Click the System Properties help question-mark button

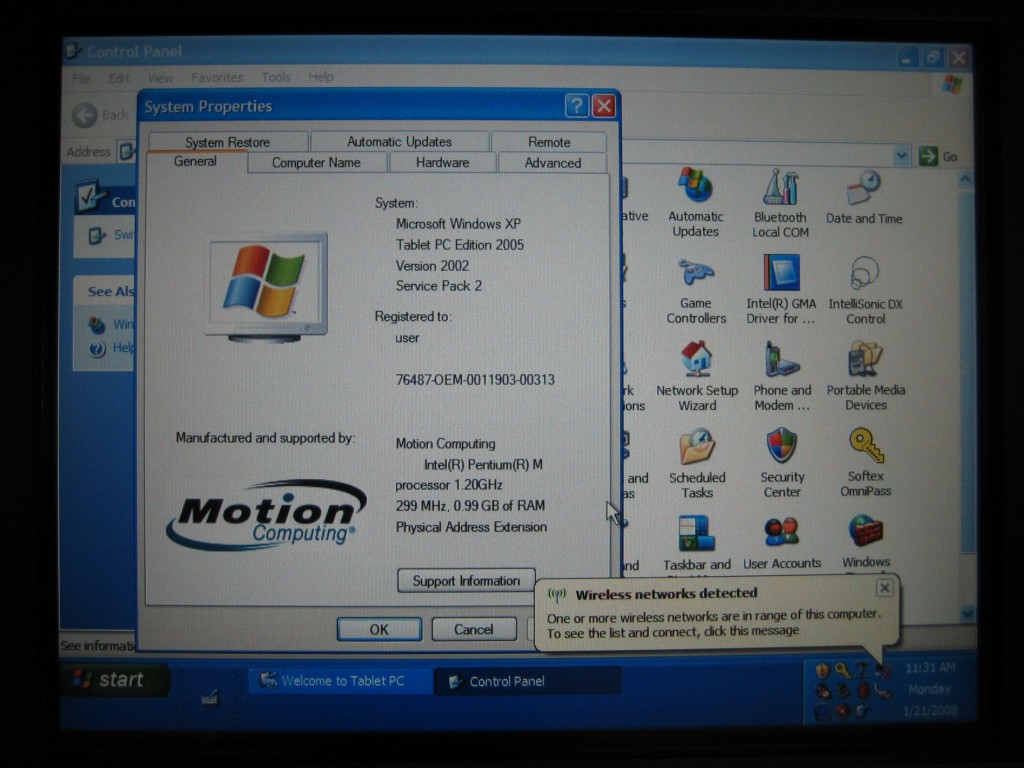pos(577,106)
